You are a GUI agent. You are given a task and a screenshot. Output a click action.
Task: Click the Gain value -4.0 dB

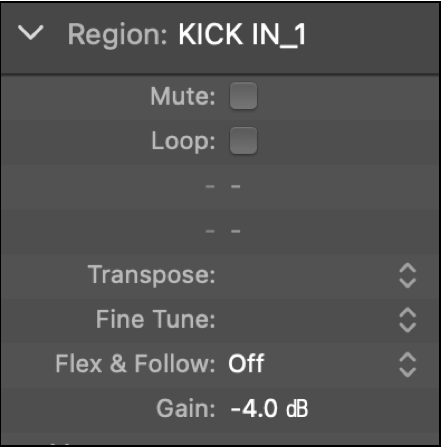point(269,409)
